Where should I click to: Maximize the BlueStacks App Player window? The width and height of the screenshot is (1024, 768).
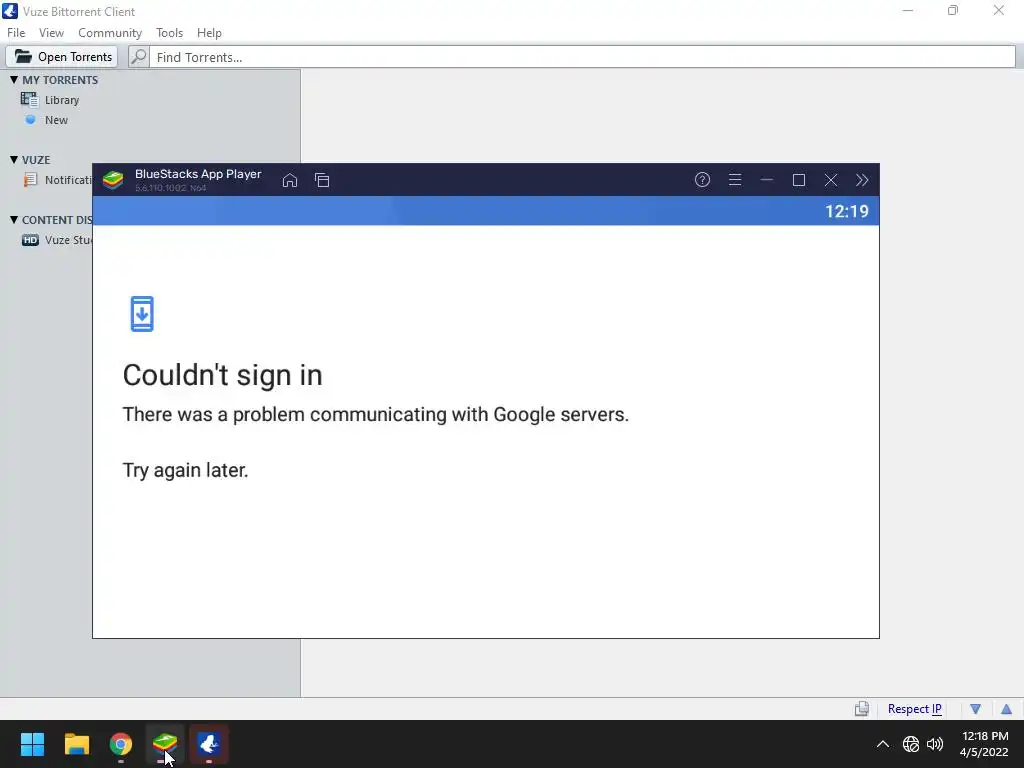pyautogui.click(x=799, y=180)
